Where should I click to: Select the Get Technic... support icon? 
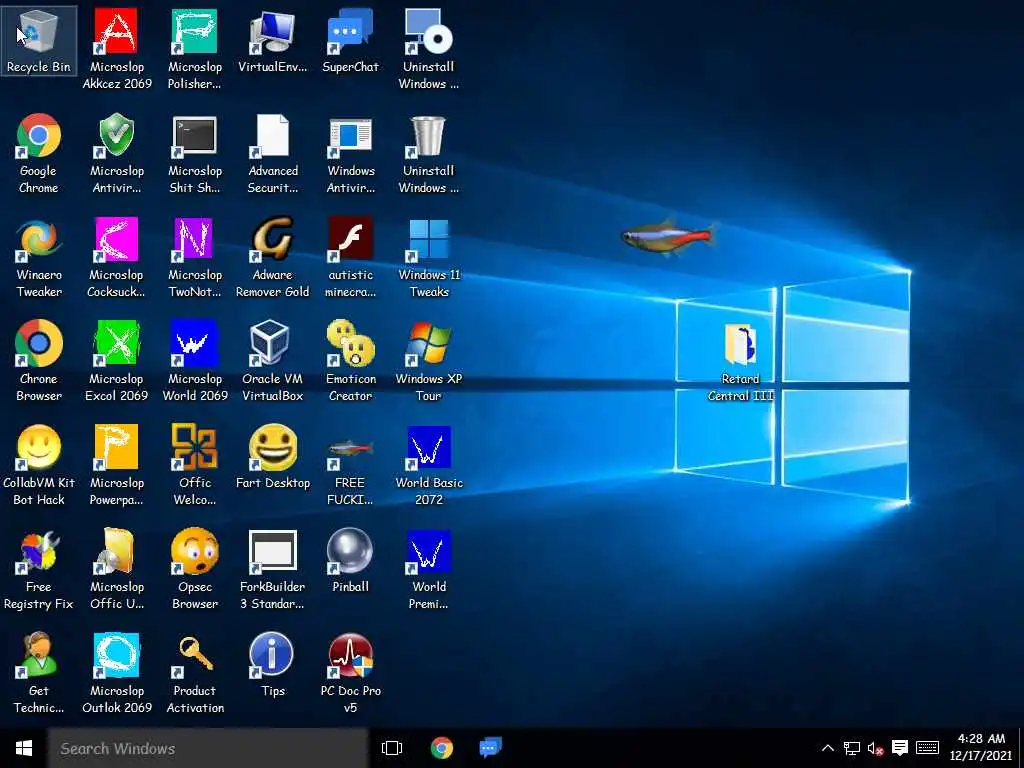pos(39,673)
